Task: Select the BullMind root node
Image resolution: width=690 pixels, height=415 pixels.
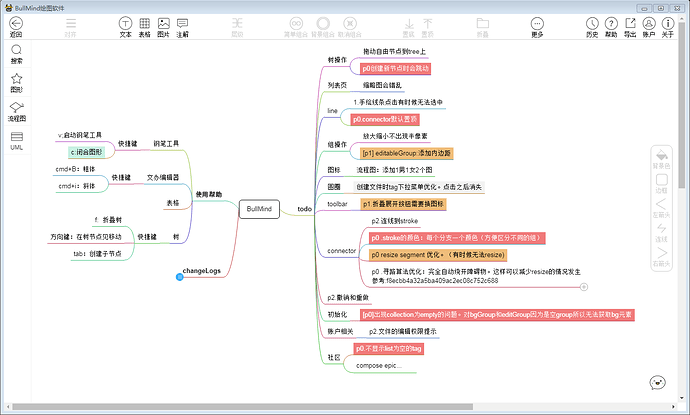Action: click(x=259, y=209)
